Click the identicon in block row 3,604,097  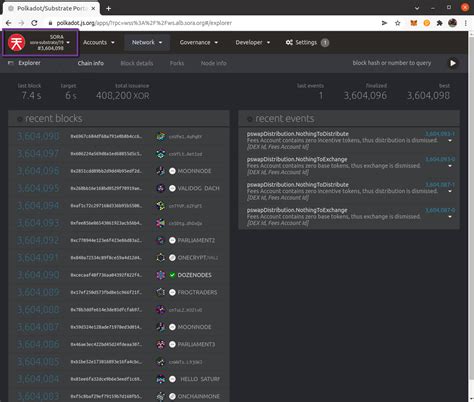[161, 153]
